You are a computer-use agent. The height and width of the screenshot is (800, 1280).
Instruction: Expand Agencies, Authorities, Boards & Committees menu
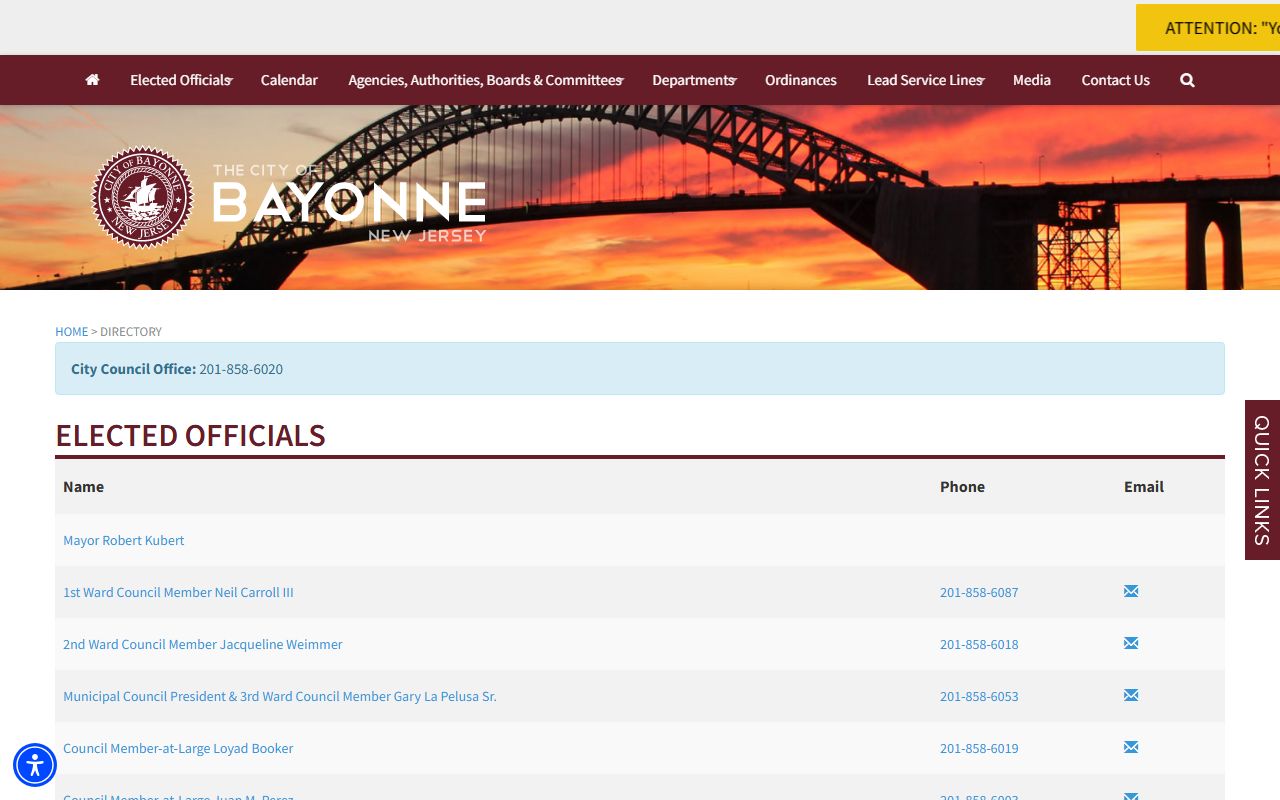coord(485,80)
